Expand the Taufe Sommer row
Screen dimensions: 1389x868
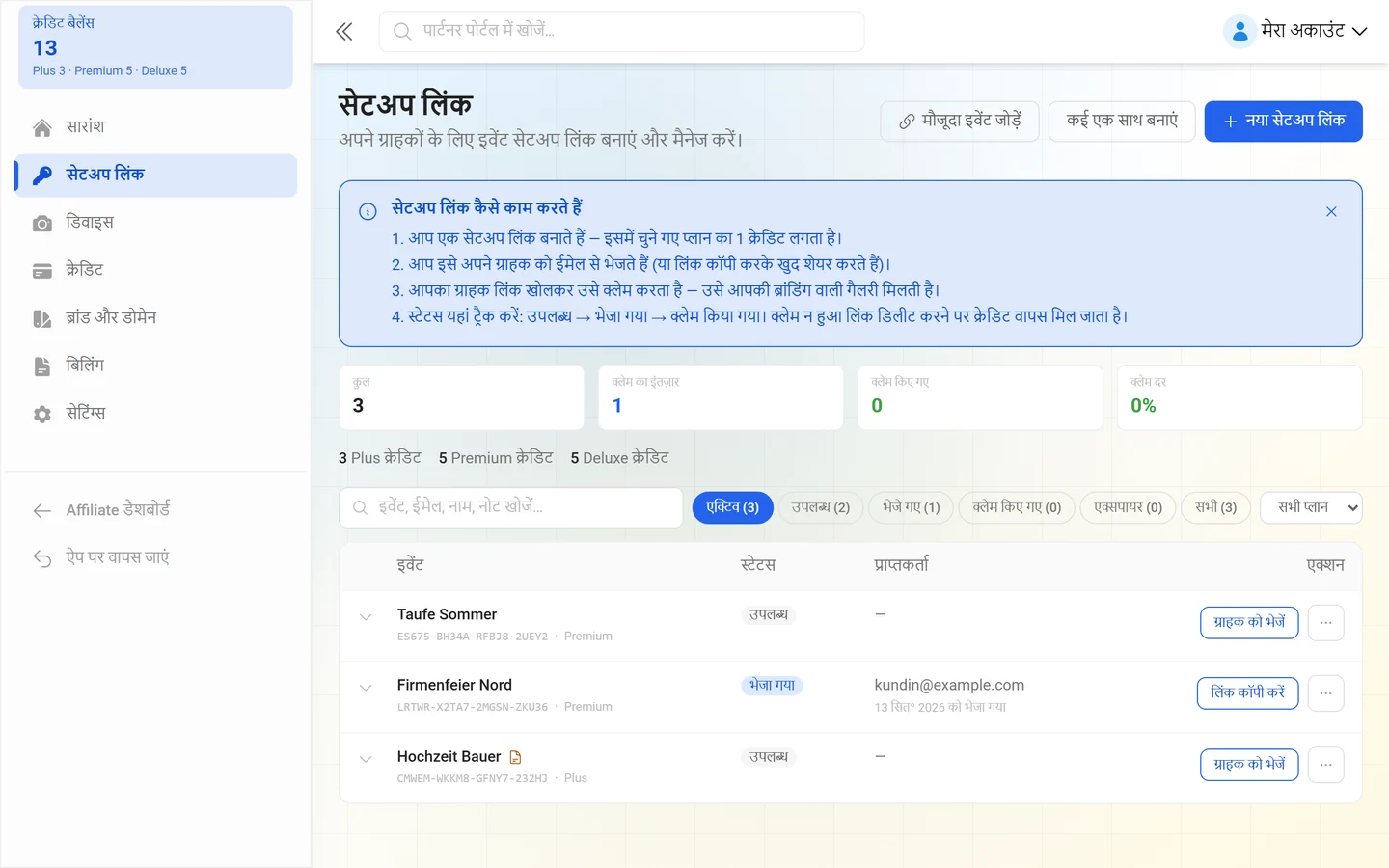coord(366,617)
